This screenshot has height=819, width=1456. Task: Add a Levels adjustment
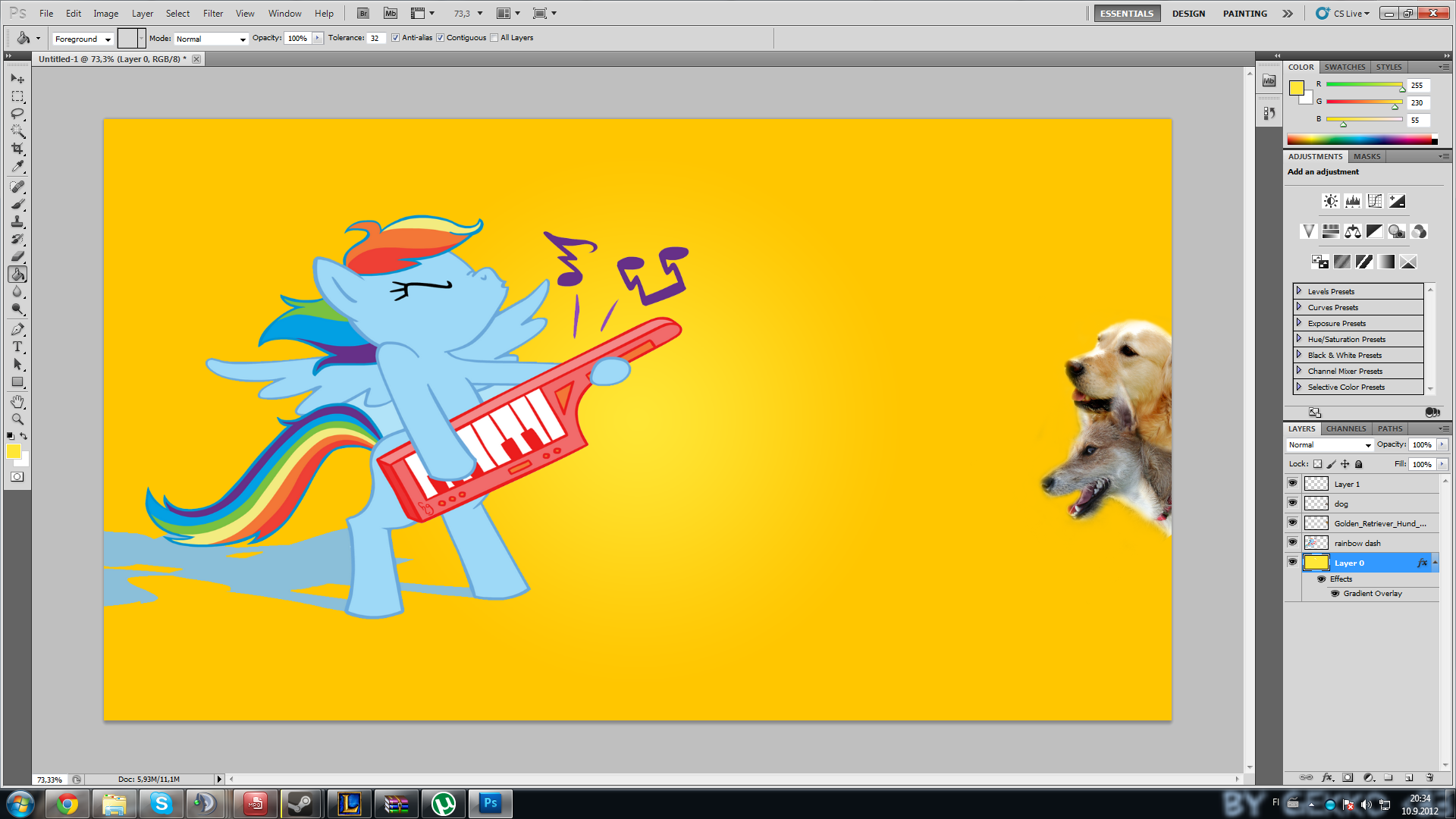[1353, 201]
